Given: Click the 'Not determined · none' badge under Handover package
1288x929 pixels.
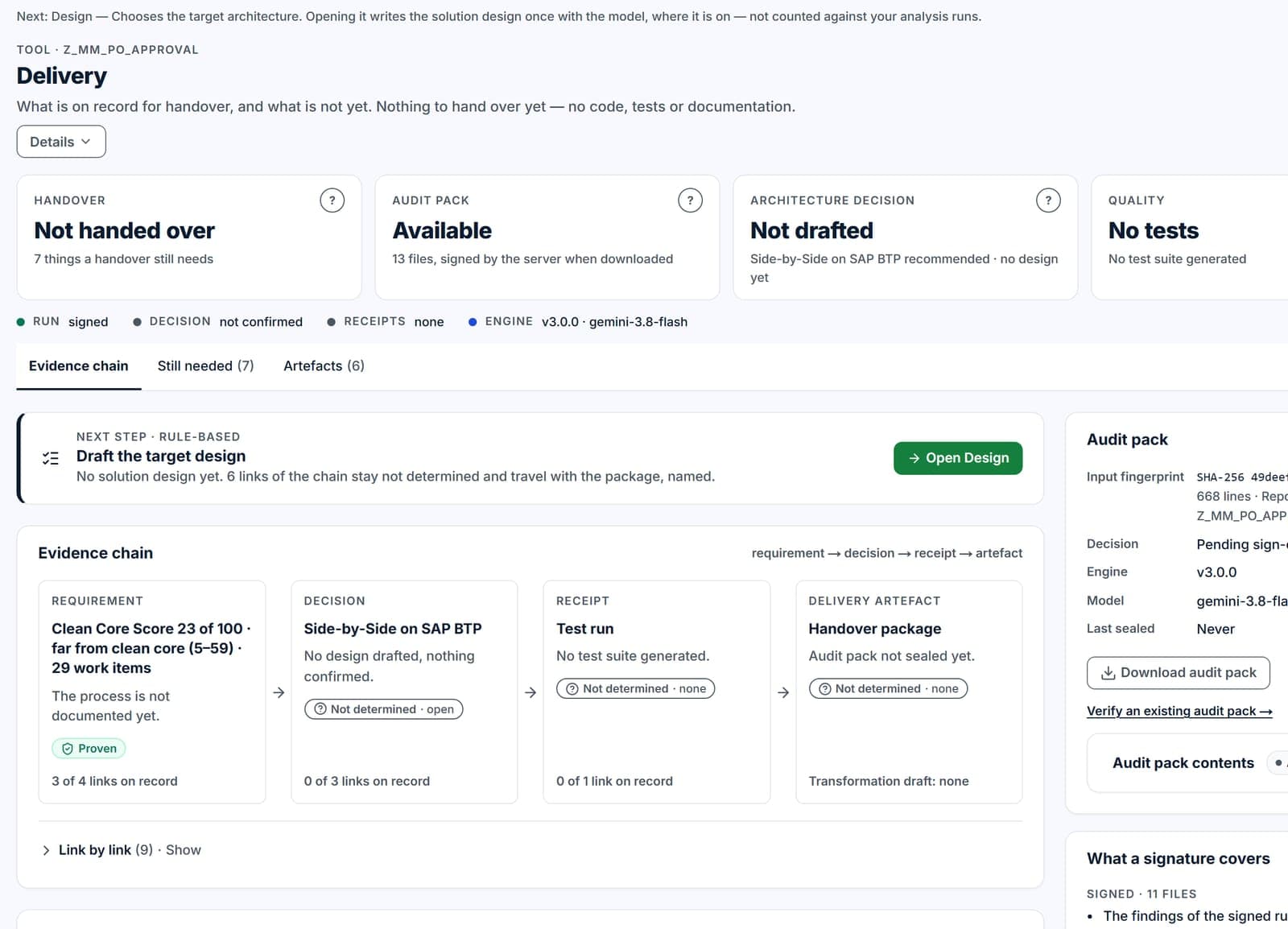Looking at the screenshot, I should coord(888,689).
